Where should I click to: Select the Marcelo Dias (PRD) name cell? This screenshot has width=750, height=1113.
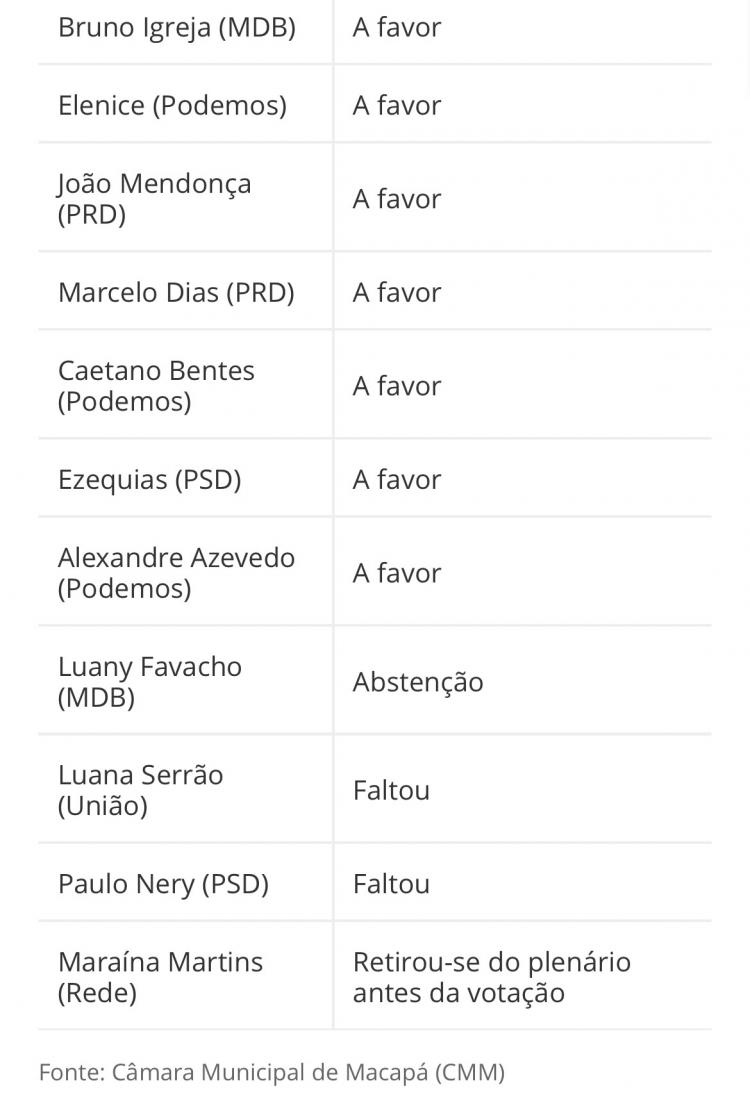(176, 293)
